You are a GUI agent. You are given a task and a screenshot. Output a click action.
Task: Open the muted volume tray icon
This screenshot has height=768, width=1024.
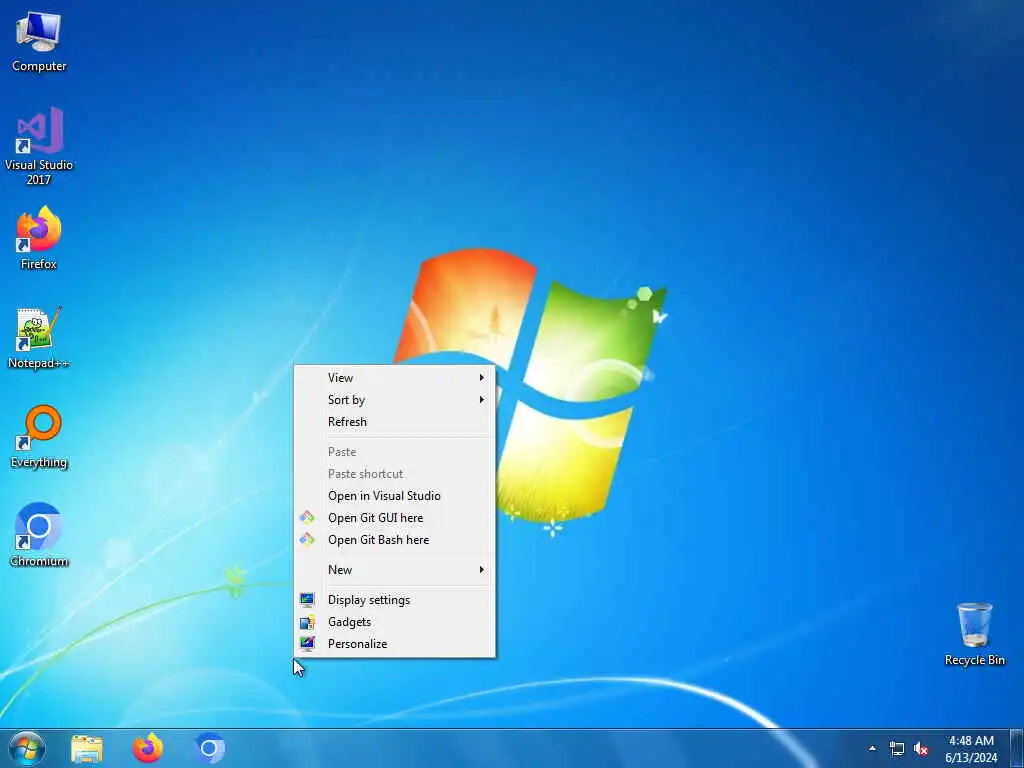(921, 748)
